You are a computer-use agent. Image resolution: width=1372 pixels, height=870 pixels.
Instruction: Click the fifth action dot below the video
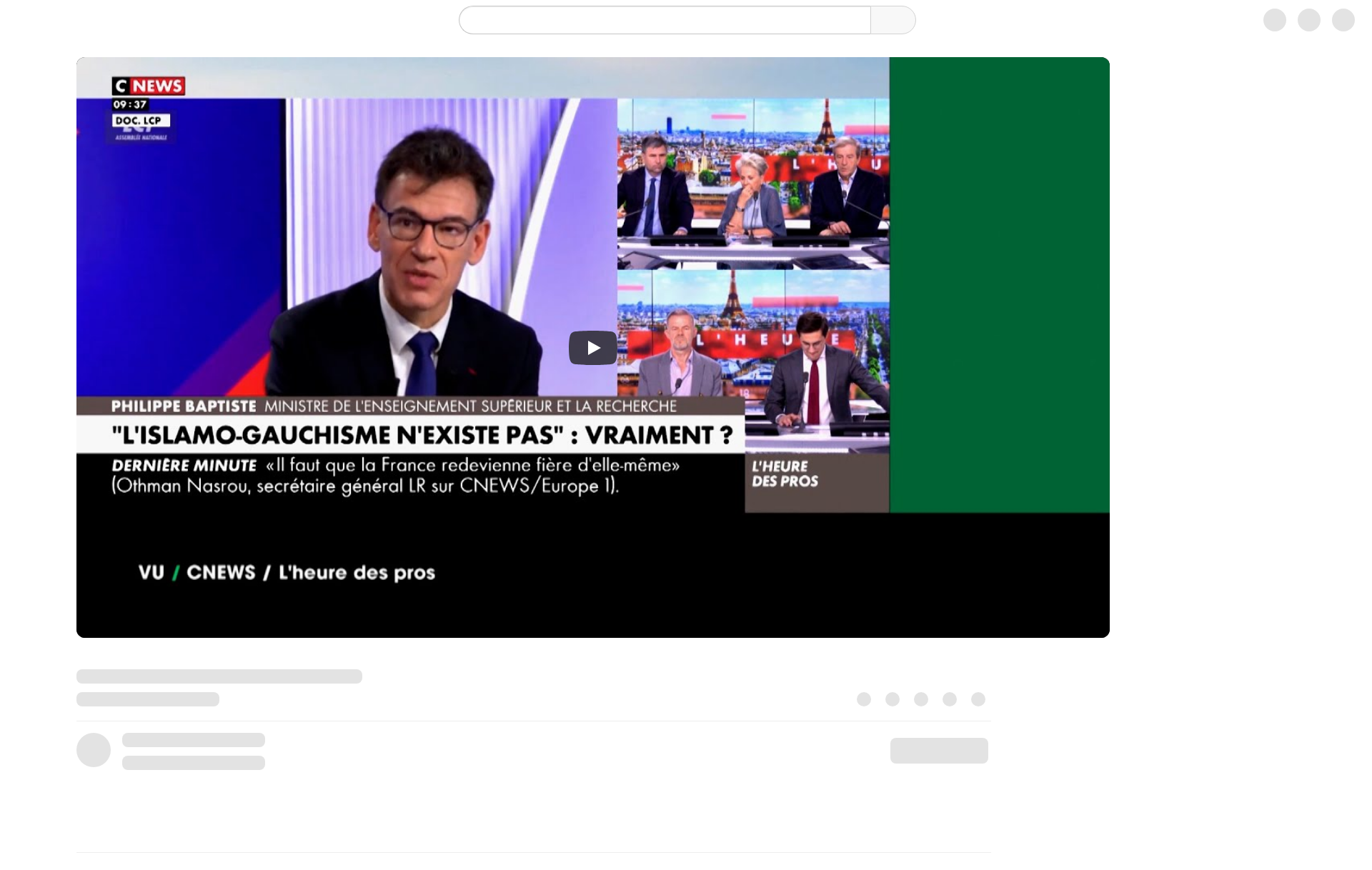click(978, 699)
